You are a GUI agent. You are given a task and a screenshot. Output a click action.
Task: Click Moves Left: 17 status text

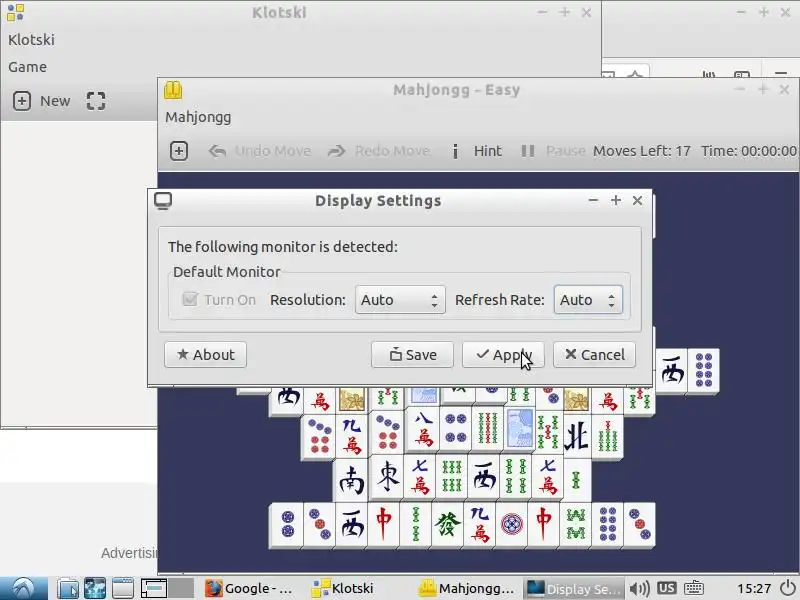click(x=642, y=151)
